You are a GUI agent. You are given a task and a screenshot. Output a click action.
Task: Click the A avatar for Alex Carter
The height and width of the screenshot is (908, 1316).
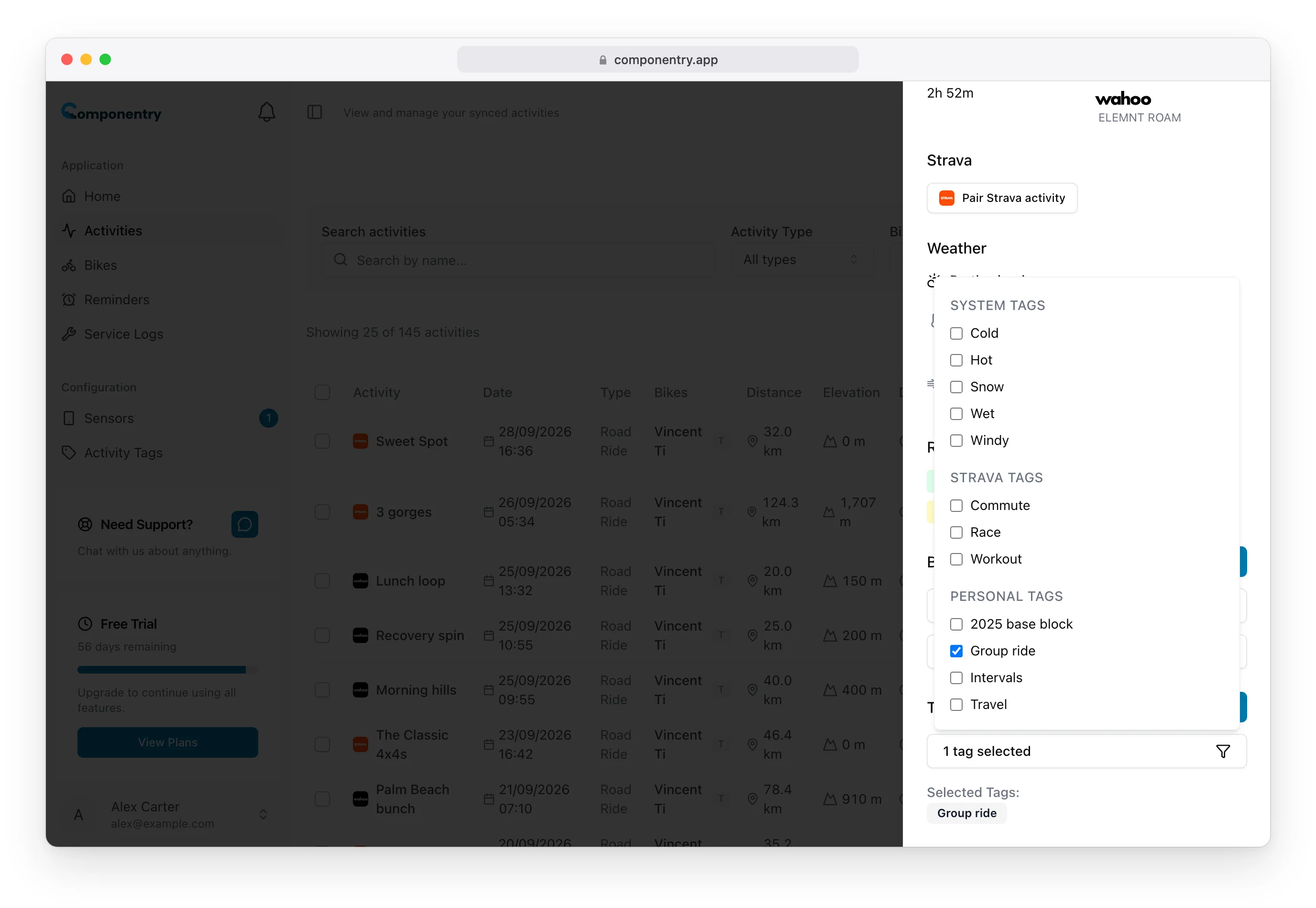[x=78, y=815]
